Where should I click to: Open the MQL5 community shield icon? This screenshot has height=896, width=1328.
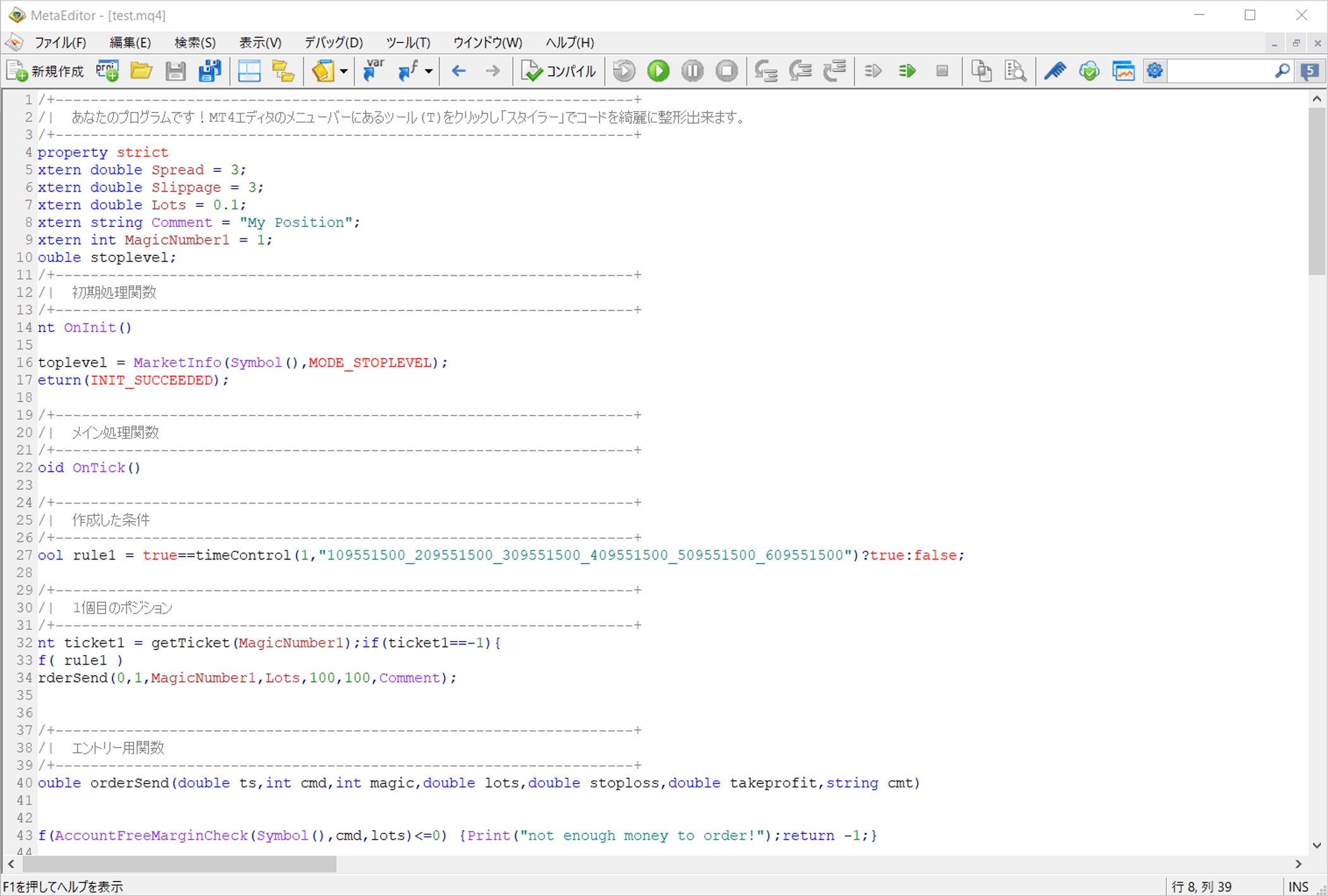click(x=1089, y=71)
